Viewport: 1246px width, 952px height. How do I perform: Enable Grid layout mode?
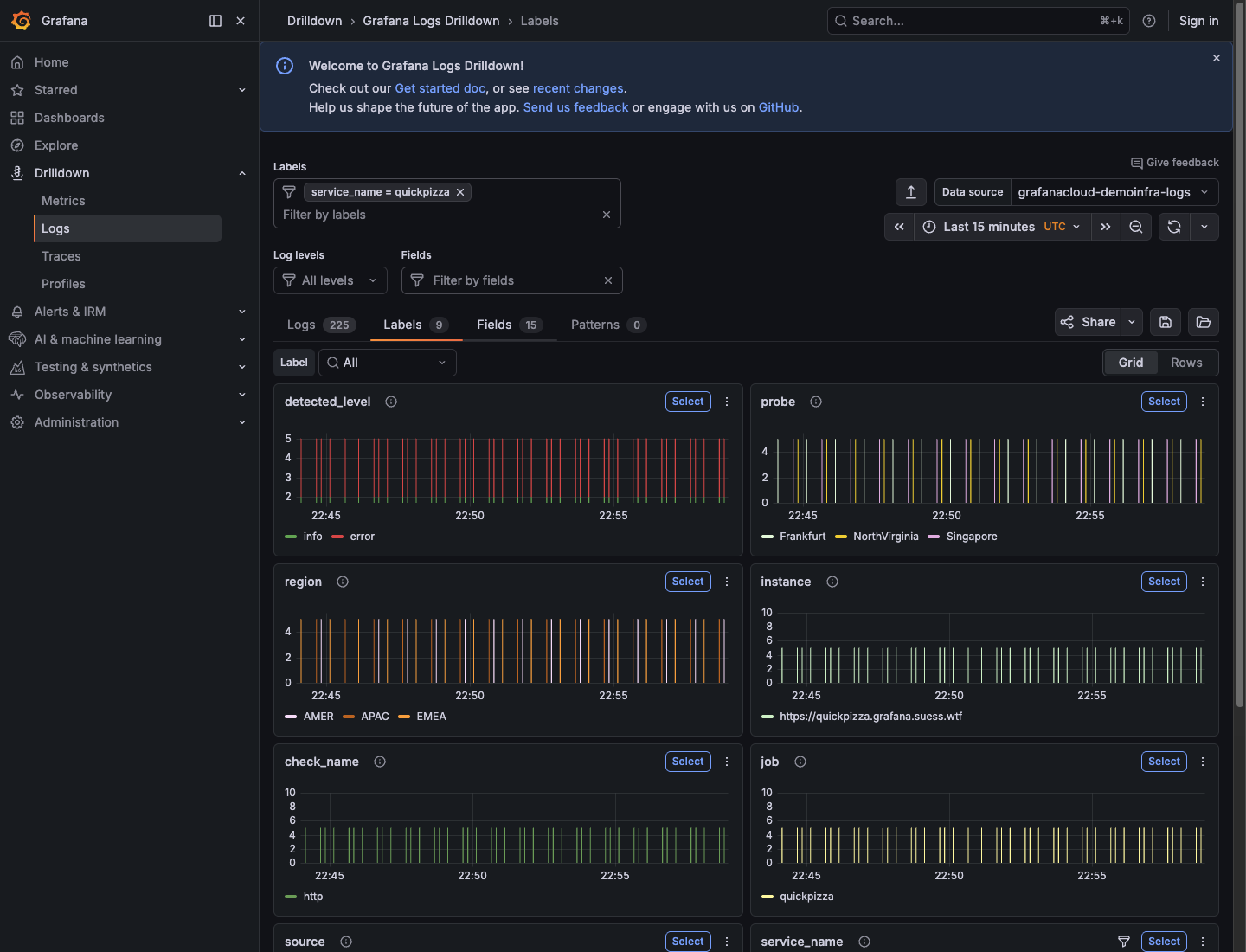click(1130, 363)
